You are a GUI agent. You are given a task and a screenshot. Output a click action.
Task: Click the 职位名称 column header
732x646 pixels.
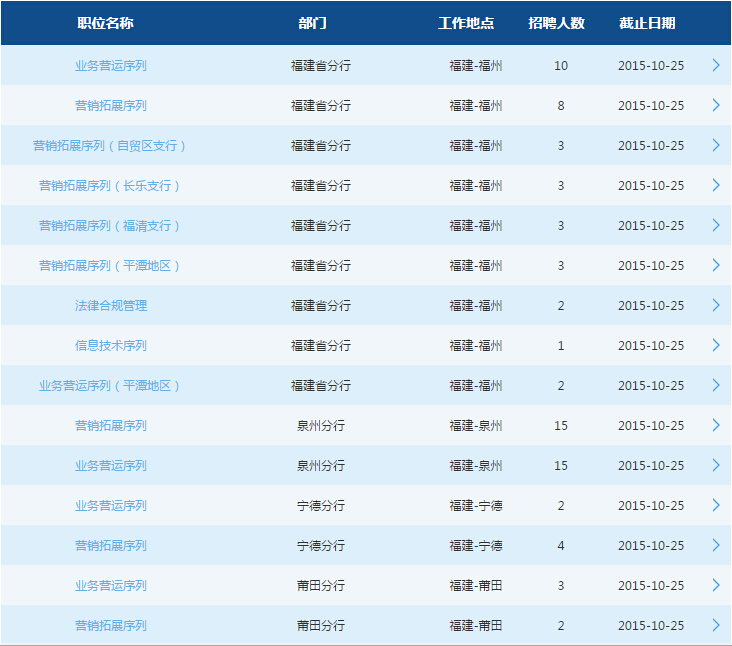105,23
